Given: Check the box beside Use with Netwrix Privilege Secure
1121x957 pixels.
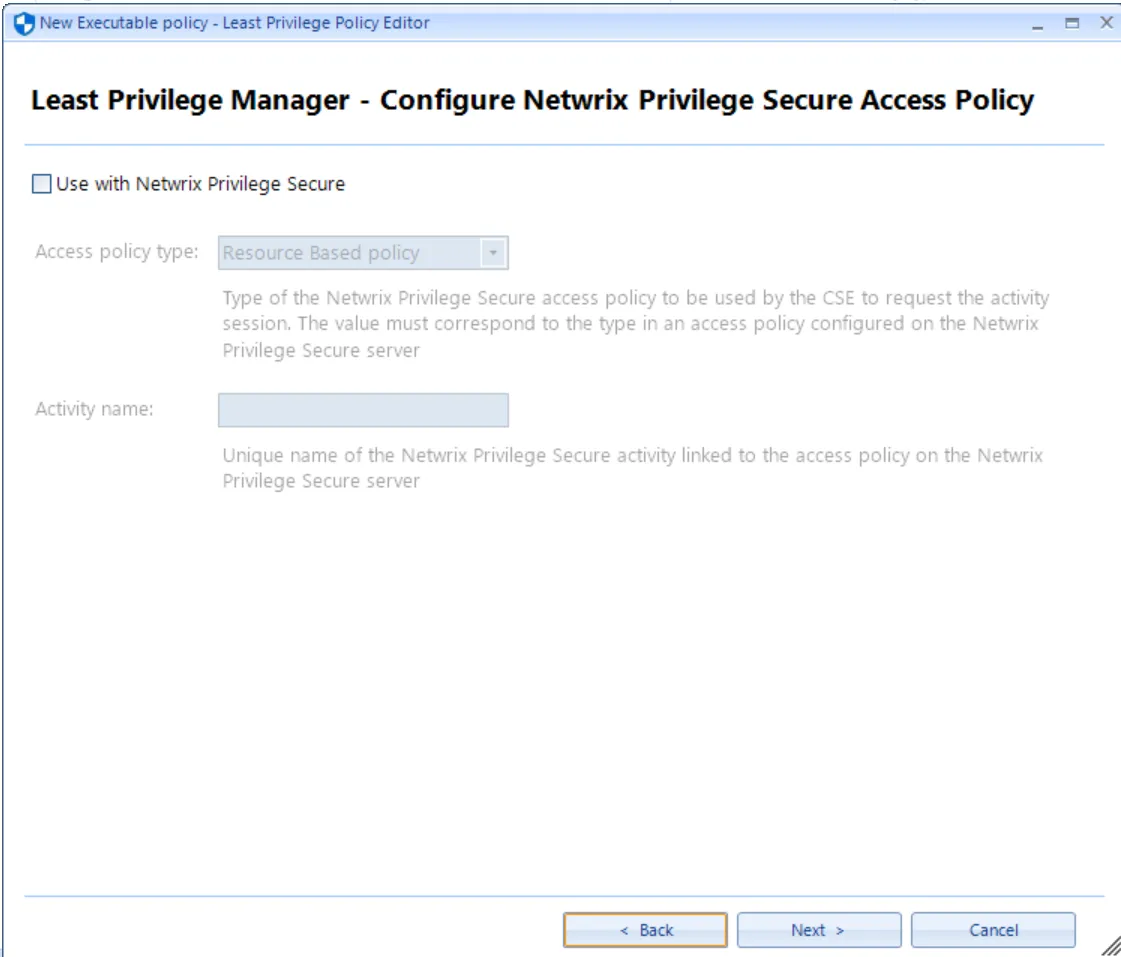Looking at the screenshot, I should click(x=40, y=183).
